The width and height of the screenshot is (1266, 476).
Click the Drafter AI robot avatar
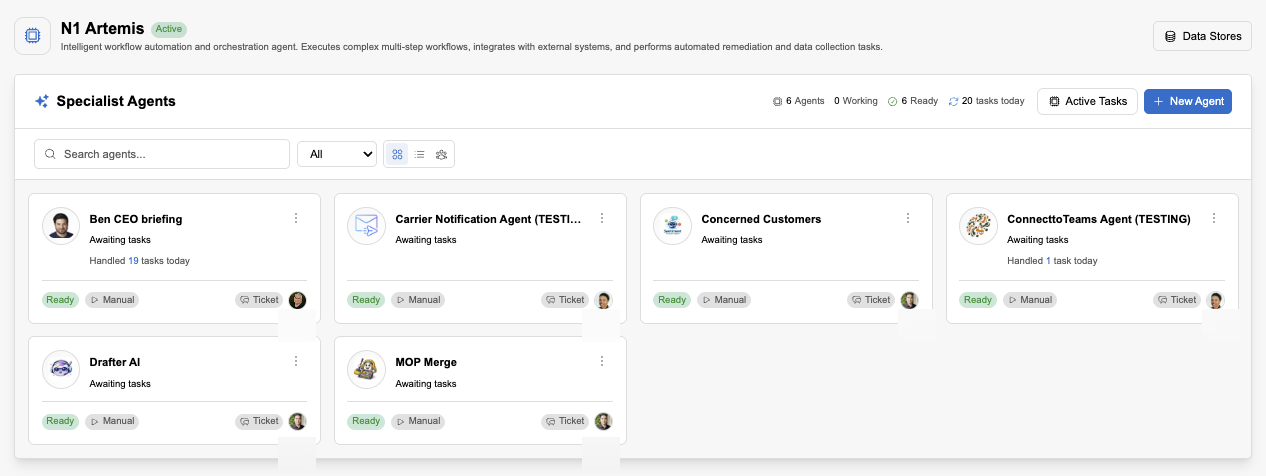tap(60, 369)
